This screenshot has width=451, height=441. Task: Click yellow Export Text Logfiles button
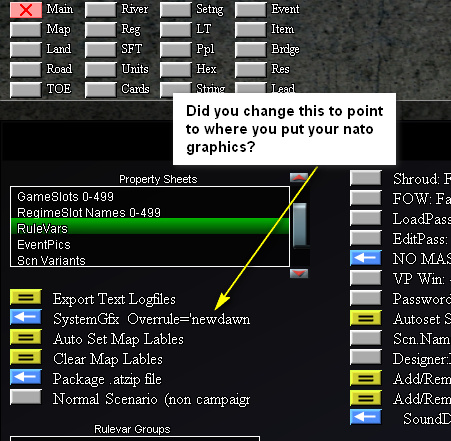click(x=26, y=297)
